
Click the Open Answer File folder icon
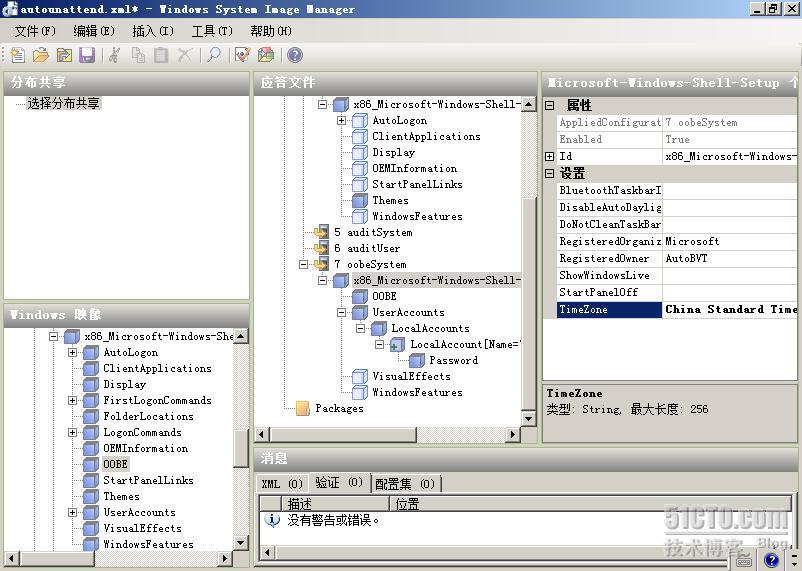41,55
